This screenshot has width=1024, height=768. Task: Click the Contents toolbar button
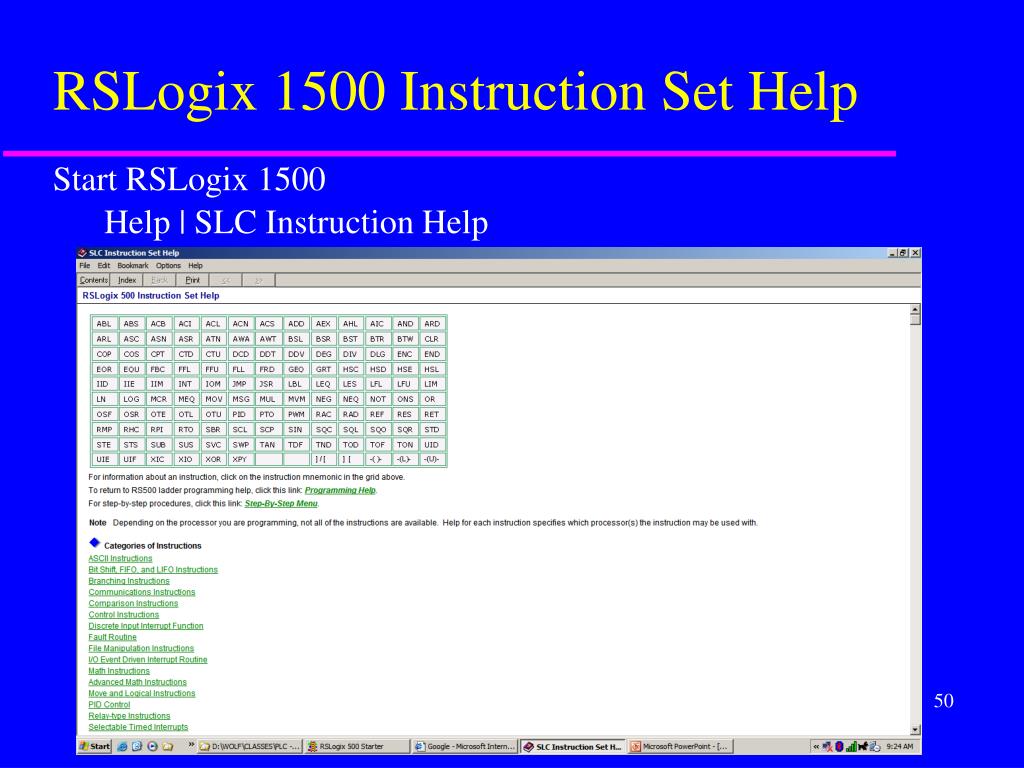click(x=94, y=280)
